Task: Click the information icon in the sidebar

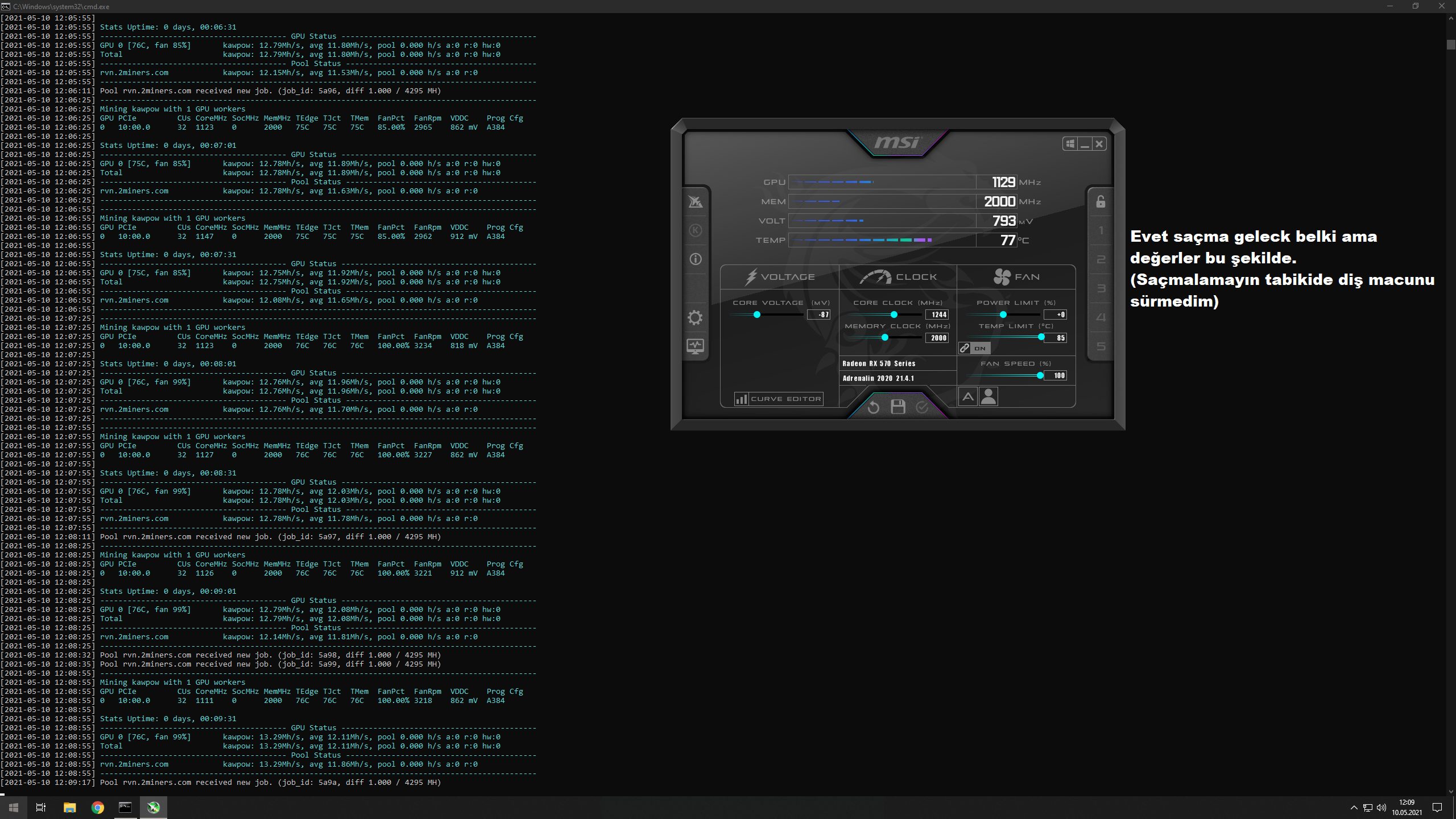Action: 695,259
